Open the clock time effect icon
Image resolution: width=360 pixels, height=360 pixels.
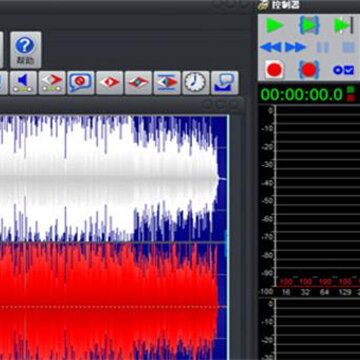[x=196, y=83]
